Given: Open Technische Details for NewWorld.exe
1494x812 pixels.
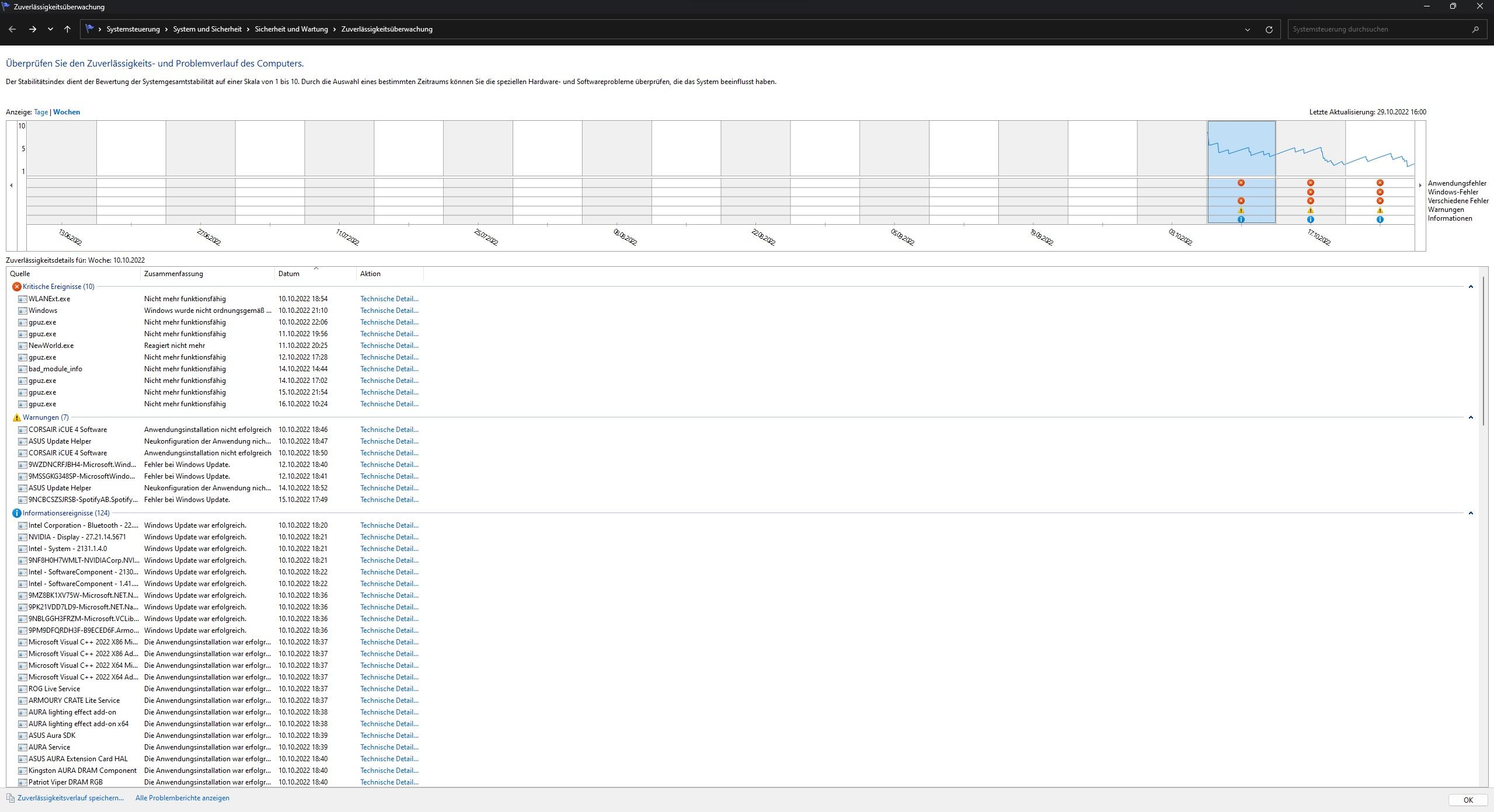Looking at the screenshot, I should tap(389, 346).
